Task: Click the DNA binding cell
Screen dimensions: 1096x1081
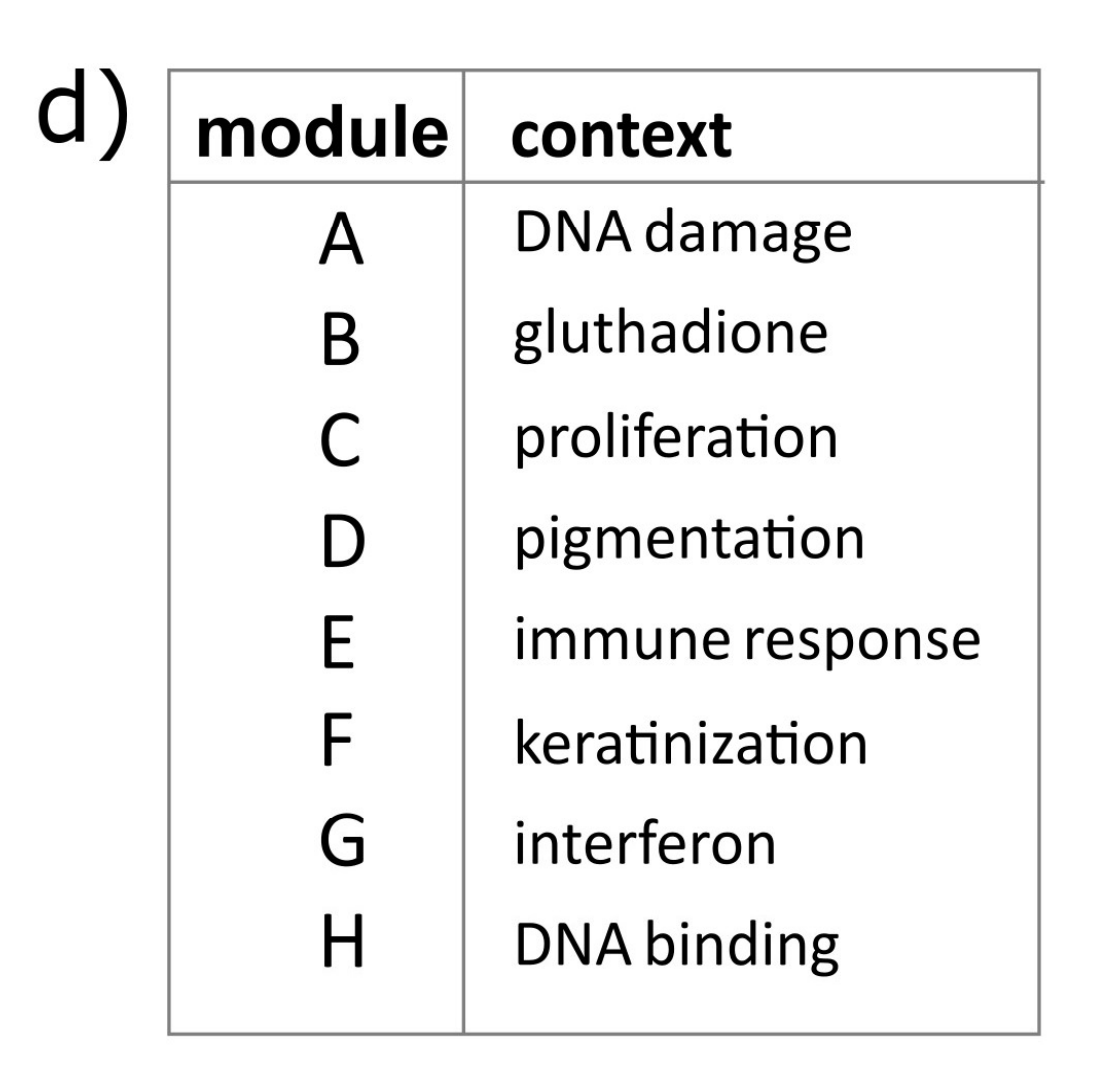Action: point(676,945)
